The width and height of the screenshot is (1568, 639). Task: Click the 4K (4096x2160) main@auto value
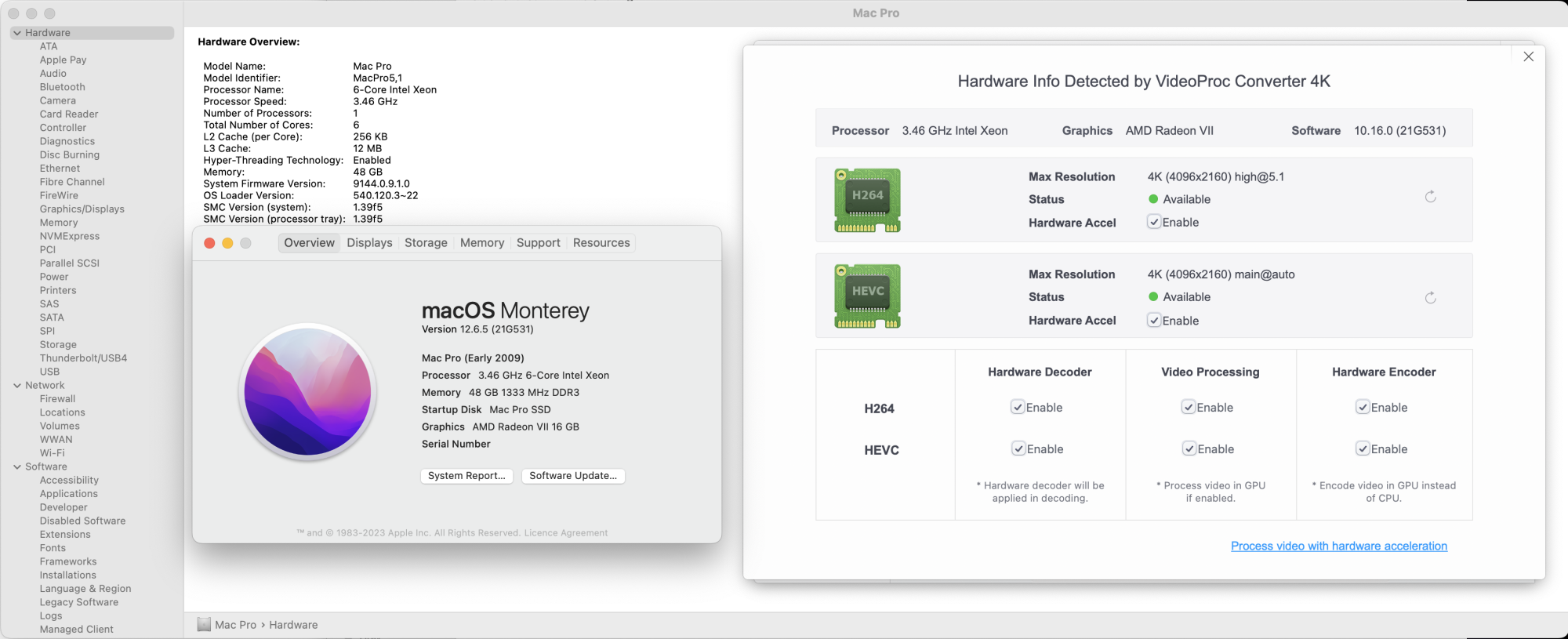[1221, 274]
